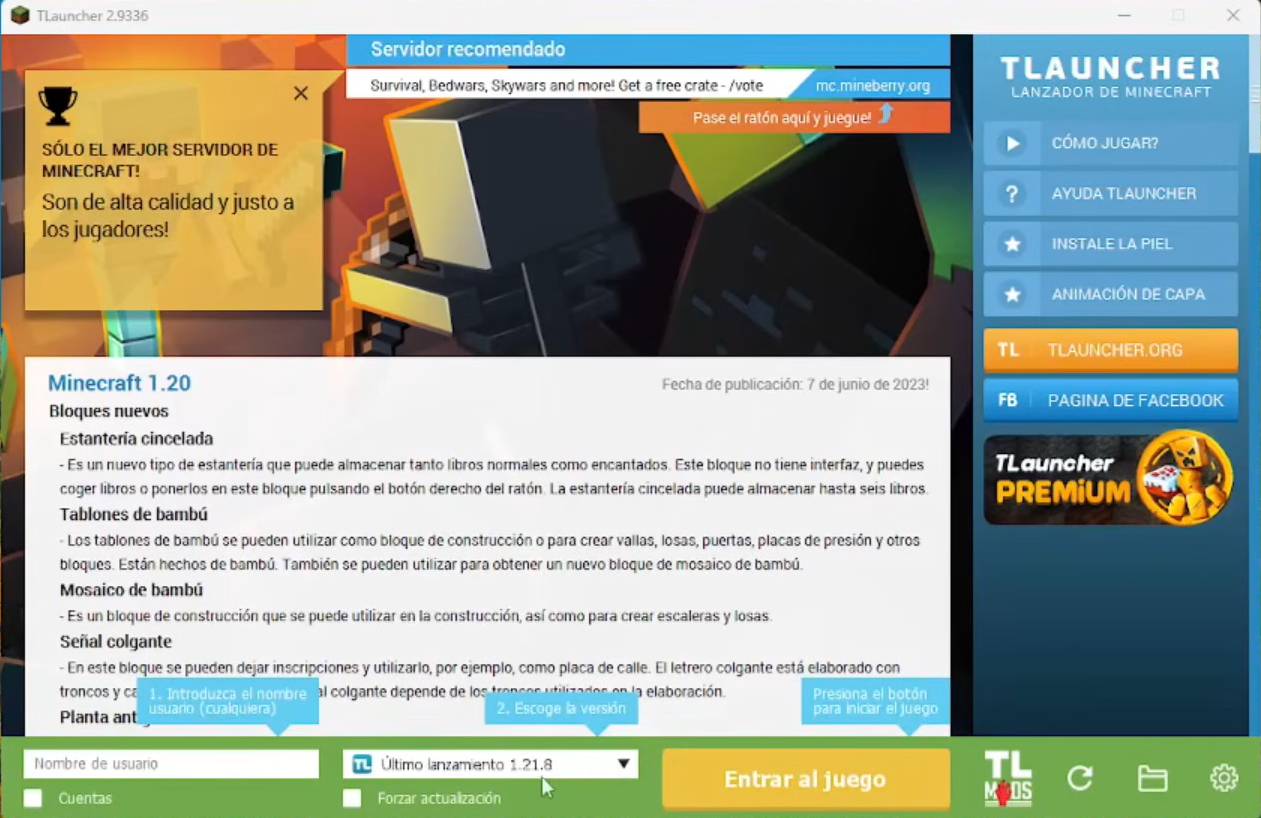Click the right sidebar scrollbar thumb

tap(1255, 95)
